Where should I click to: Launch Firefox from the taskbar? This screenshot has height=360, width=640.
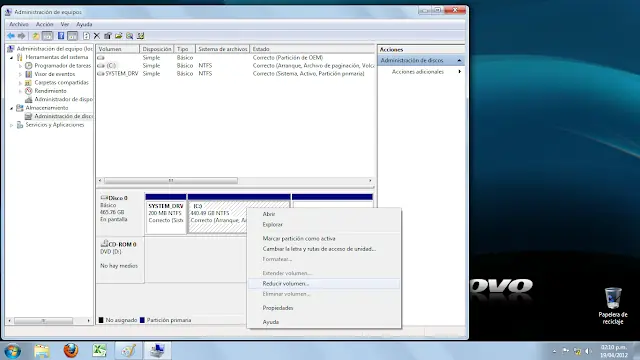click(71, 351)
